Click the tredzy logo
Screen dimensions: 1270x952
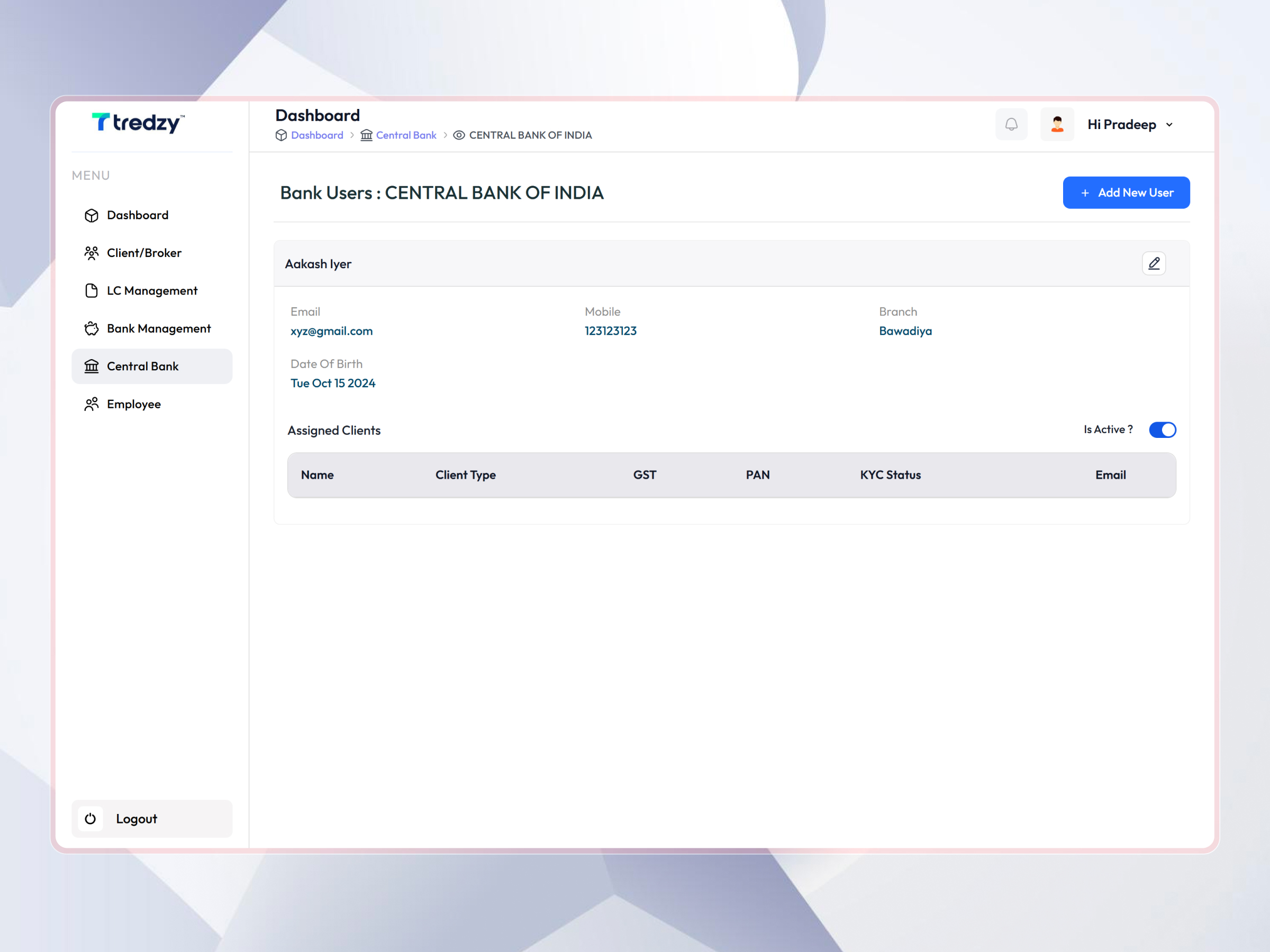138,123
